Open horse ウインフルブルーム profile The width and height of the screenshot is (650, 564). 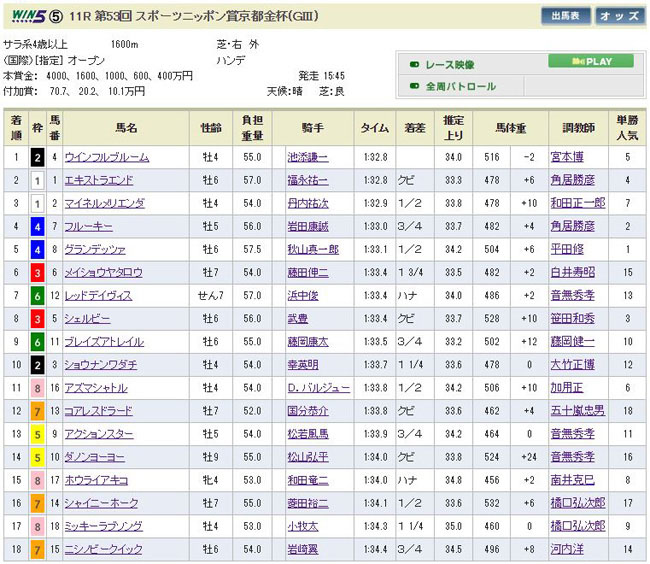coord(106,157)
